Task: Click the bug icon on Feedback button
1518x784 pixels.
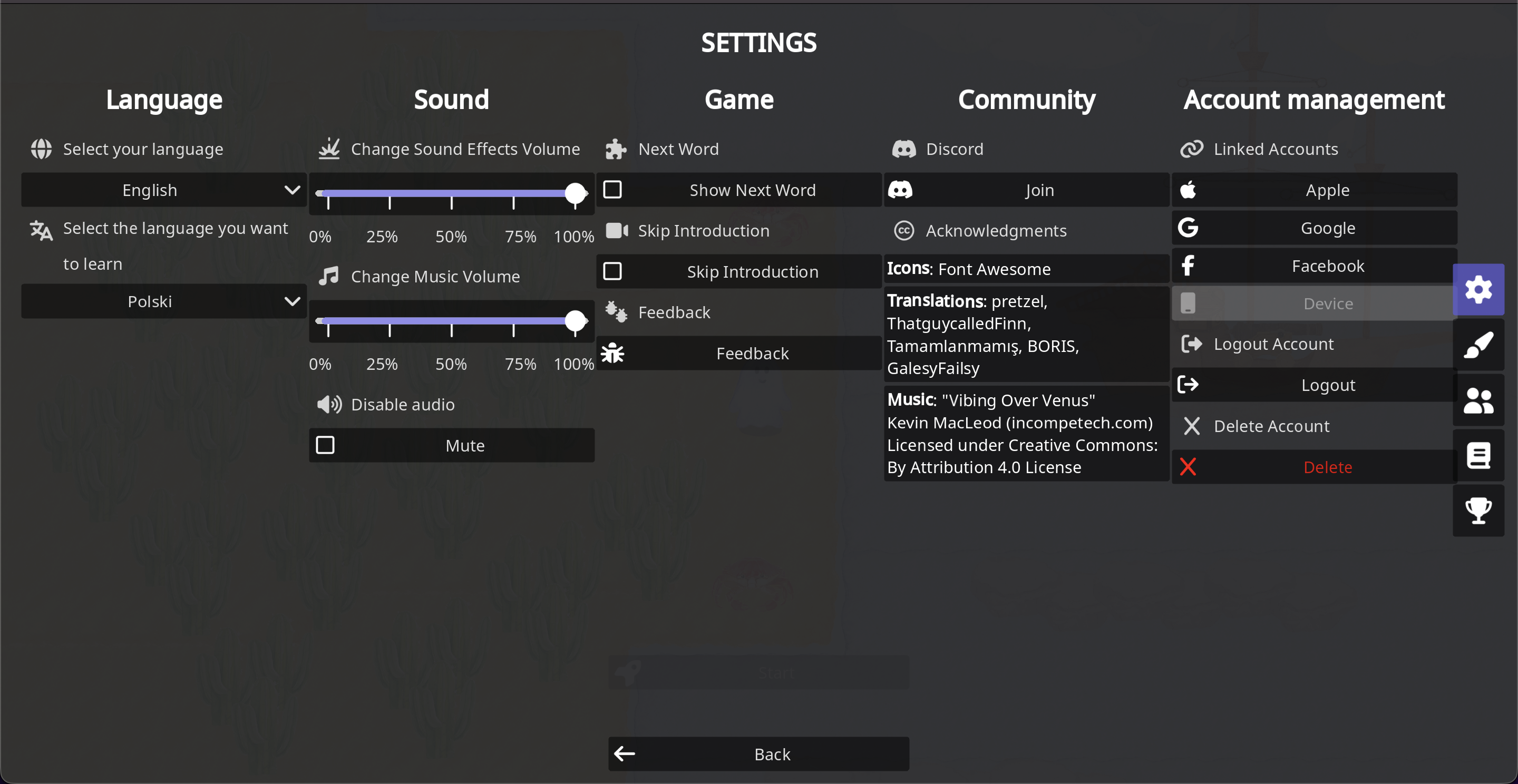Action: (612, 353)
